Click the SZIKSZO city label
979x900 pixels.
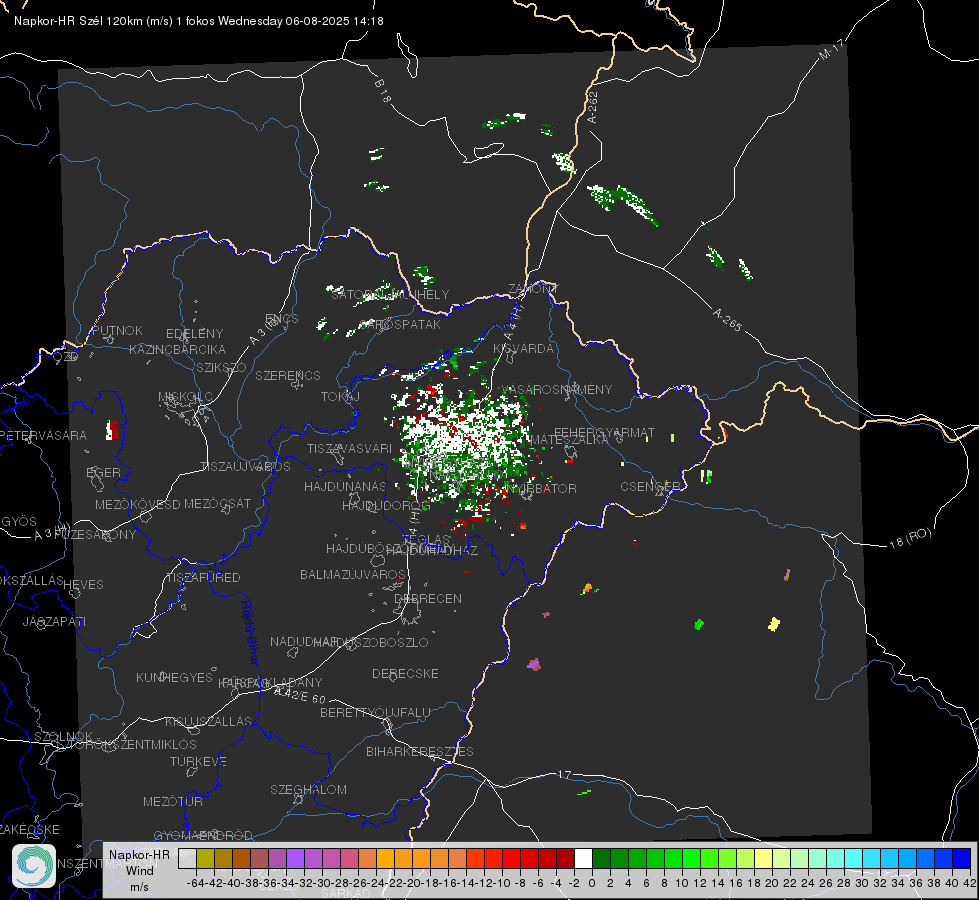pyautogui.click(x=221, y=367)
